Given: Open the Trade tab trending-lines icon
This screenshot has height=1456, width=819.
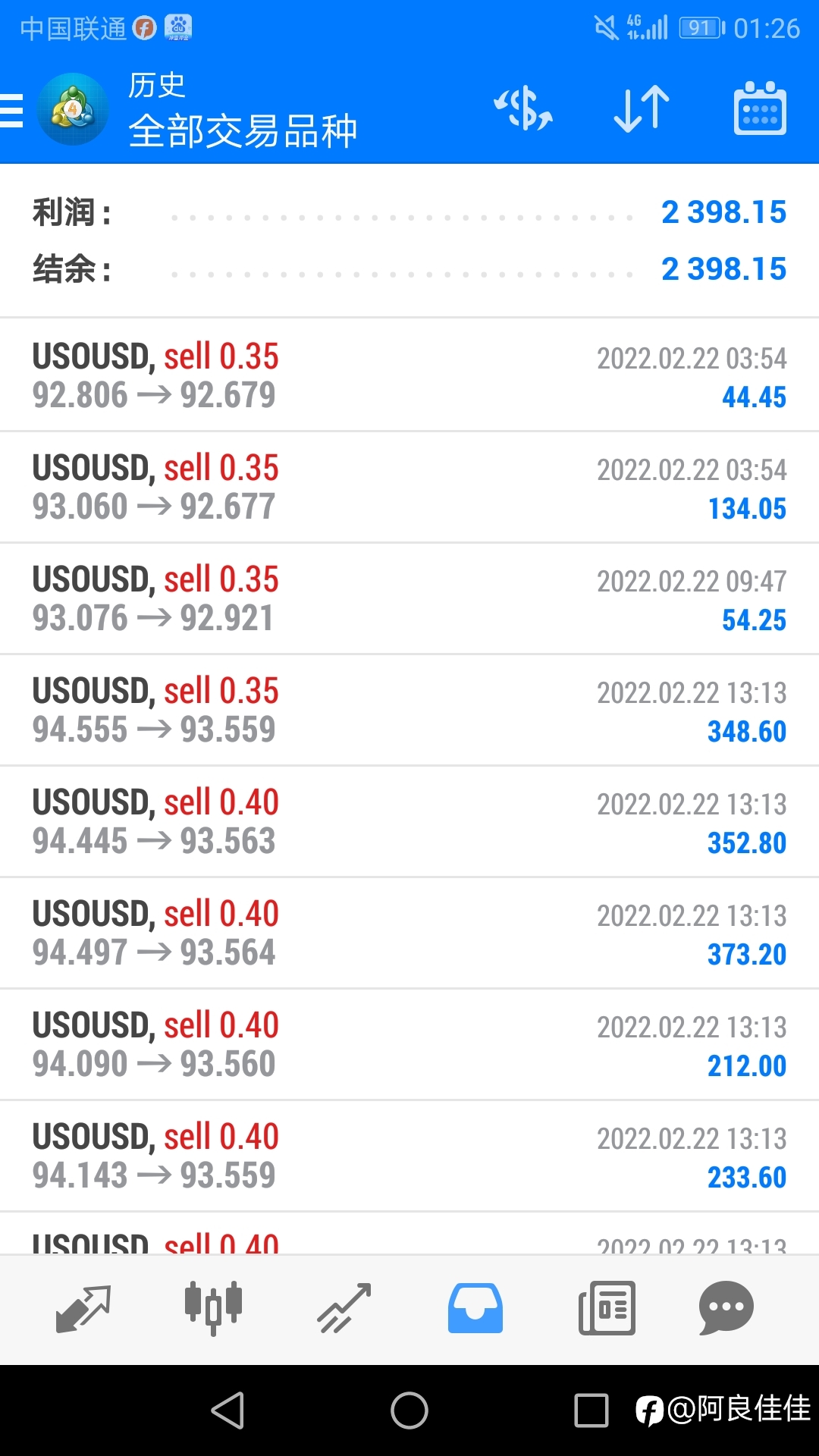Looking at the screenshot, I should click(x=344, y=1308).
